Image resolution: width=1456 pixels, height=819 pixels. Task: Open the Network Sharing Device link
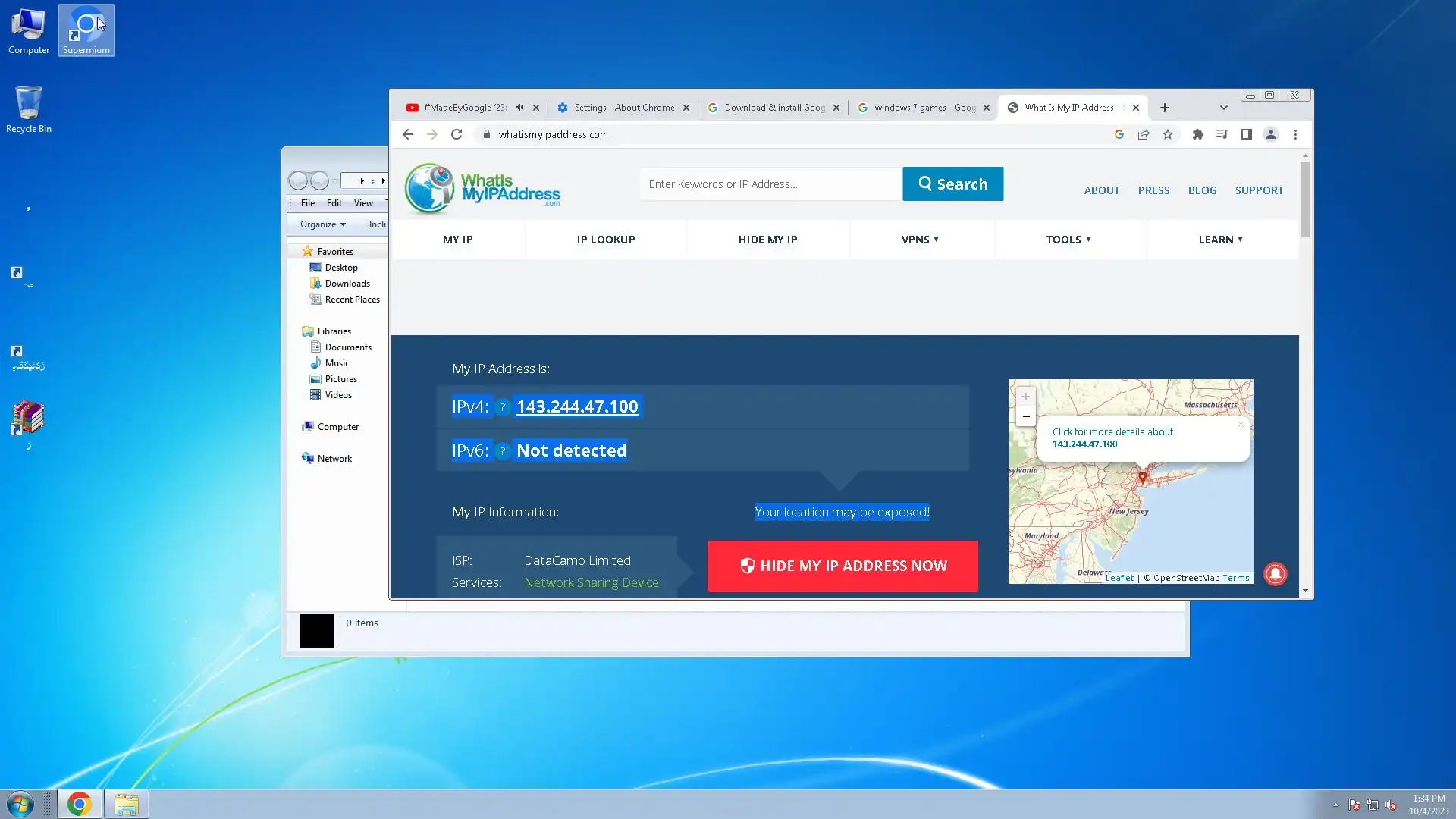[x=591, y=582]
